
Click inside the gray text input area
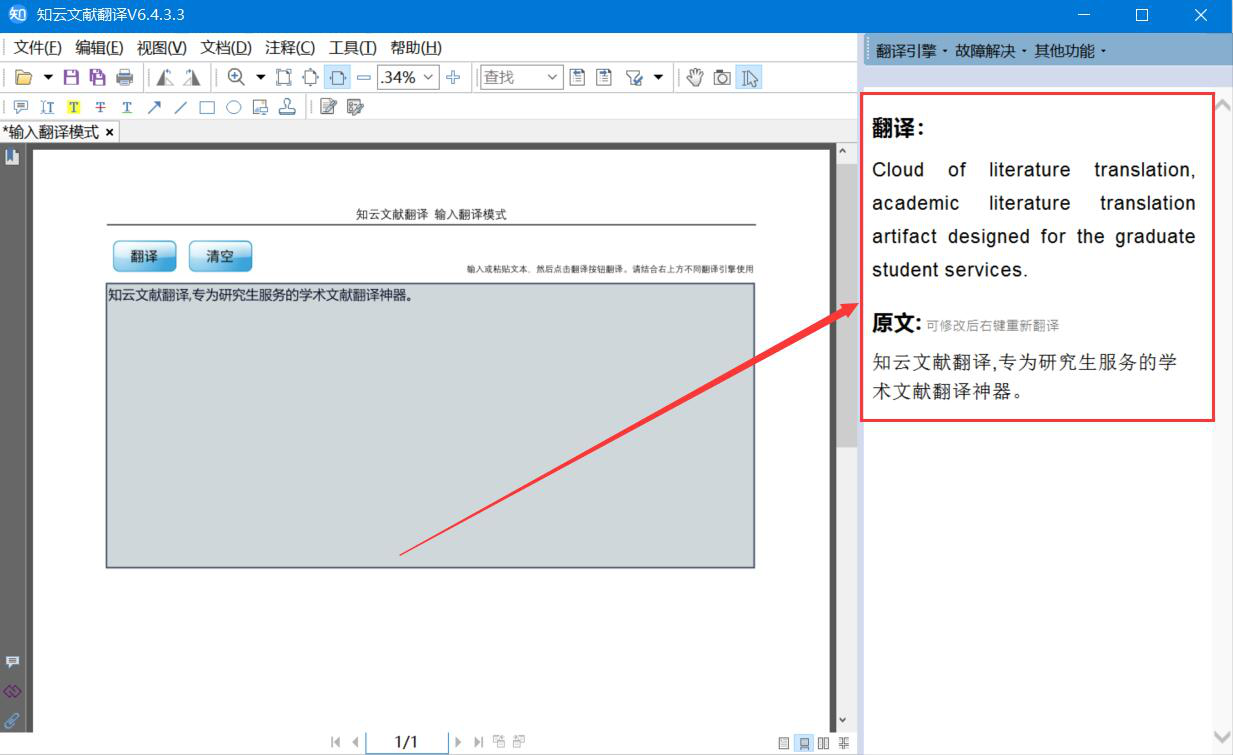430,425
